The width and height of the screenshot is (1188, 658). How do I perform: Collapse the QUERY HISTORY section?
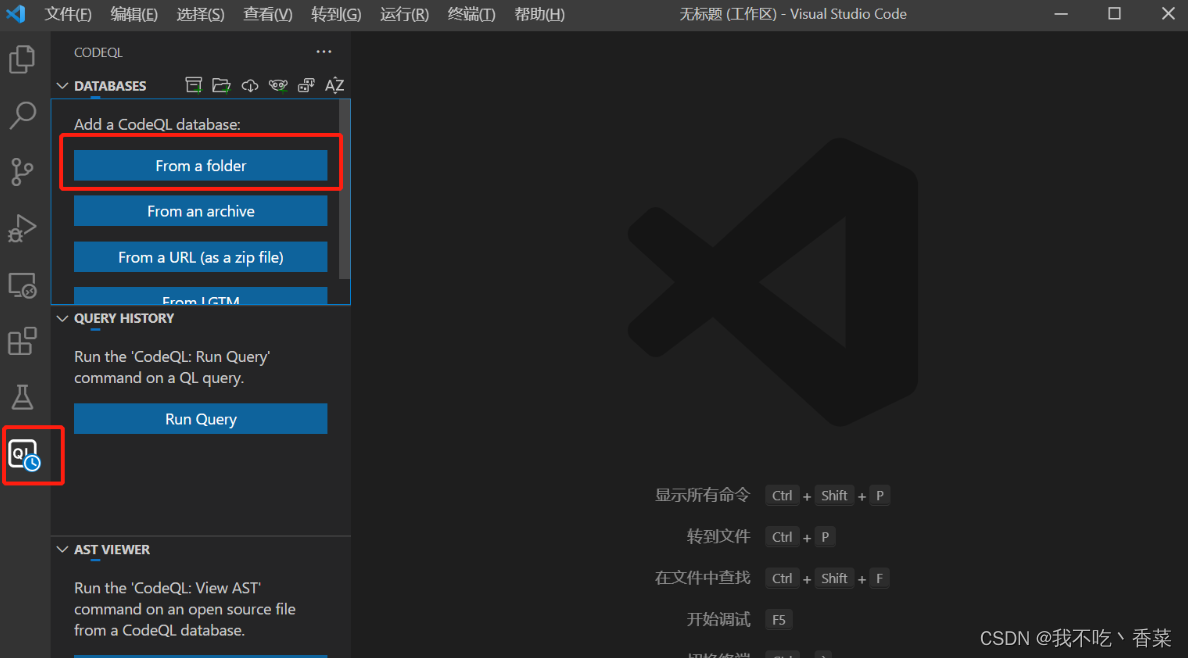coord(63,318)
